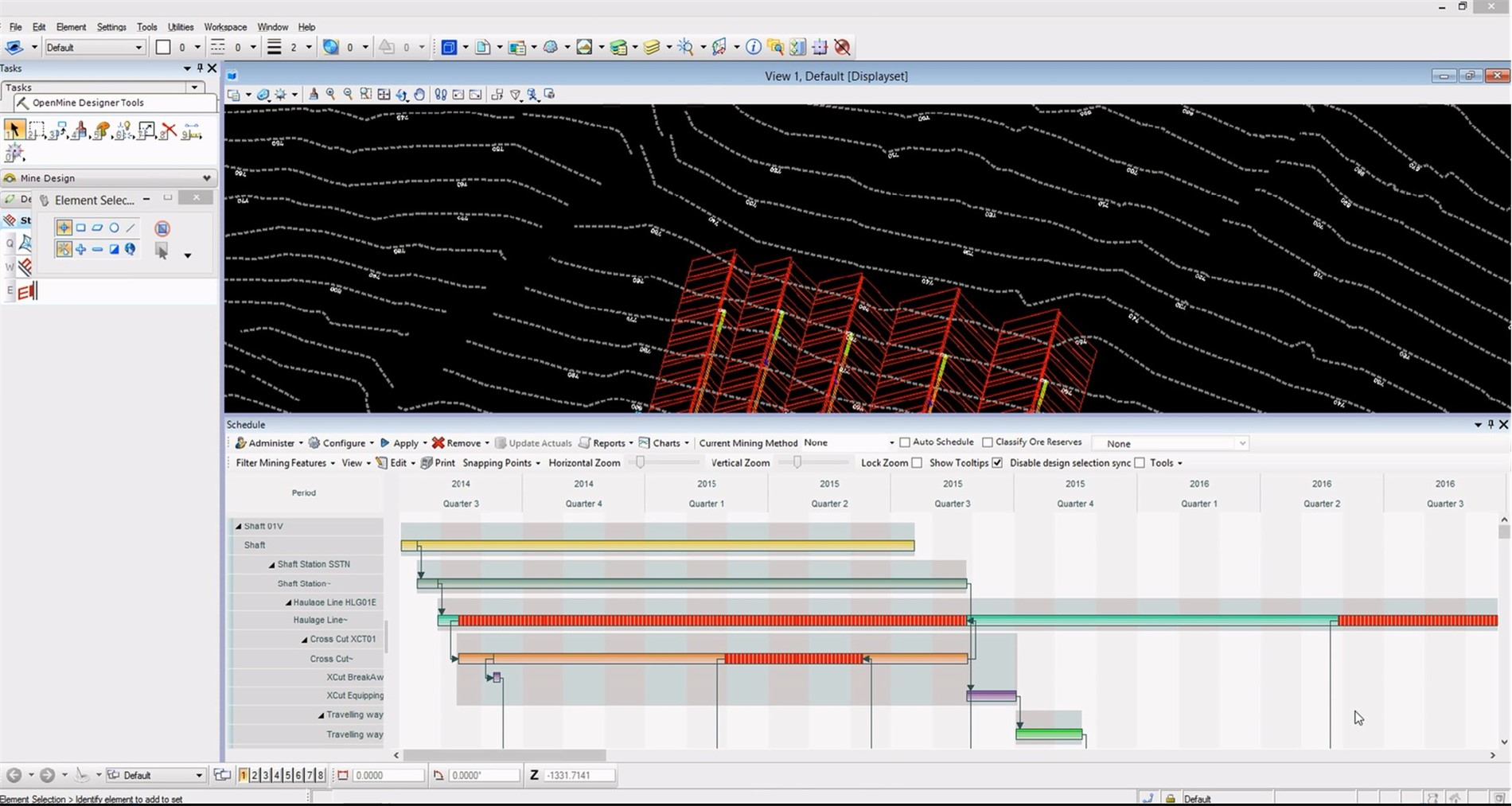
Task: Open the palette tool numbered 5 in Tasks
Action: [x=101, y=130]
